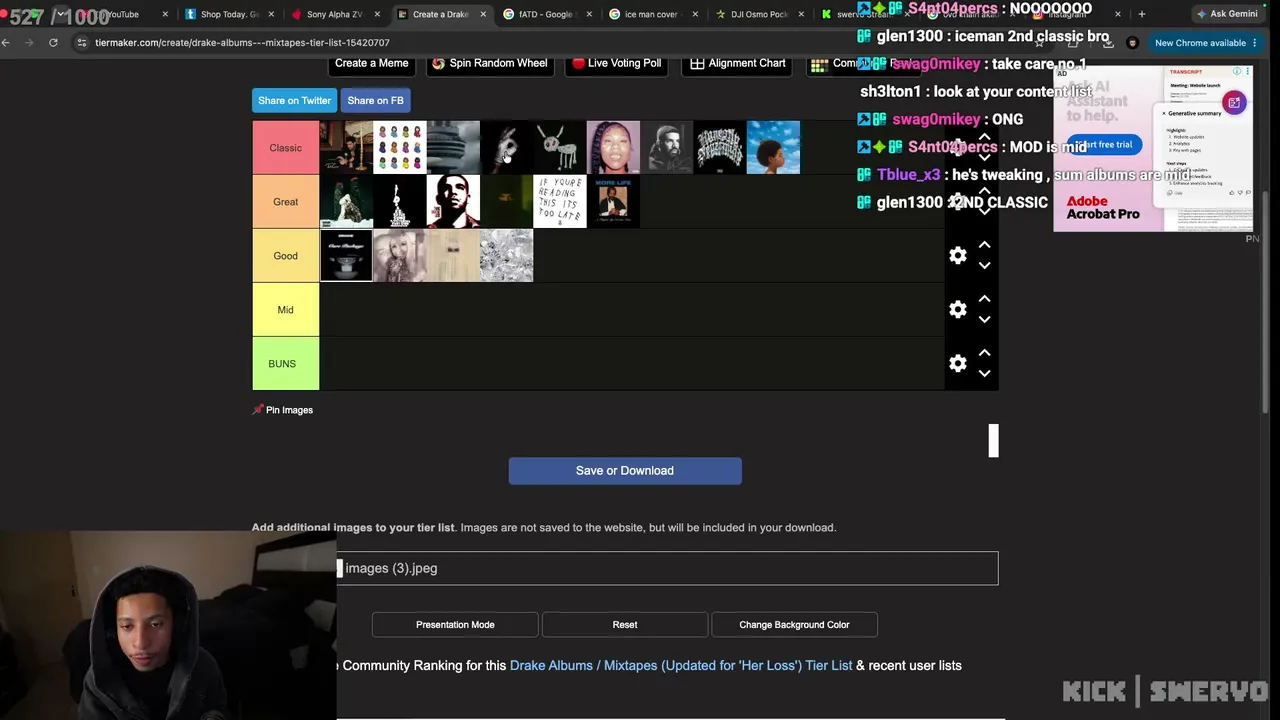Toggle Pin Images option
1280x720 pixels.
(283, 410)
